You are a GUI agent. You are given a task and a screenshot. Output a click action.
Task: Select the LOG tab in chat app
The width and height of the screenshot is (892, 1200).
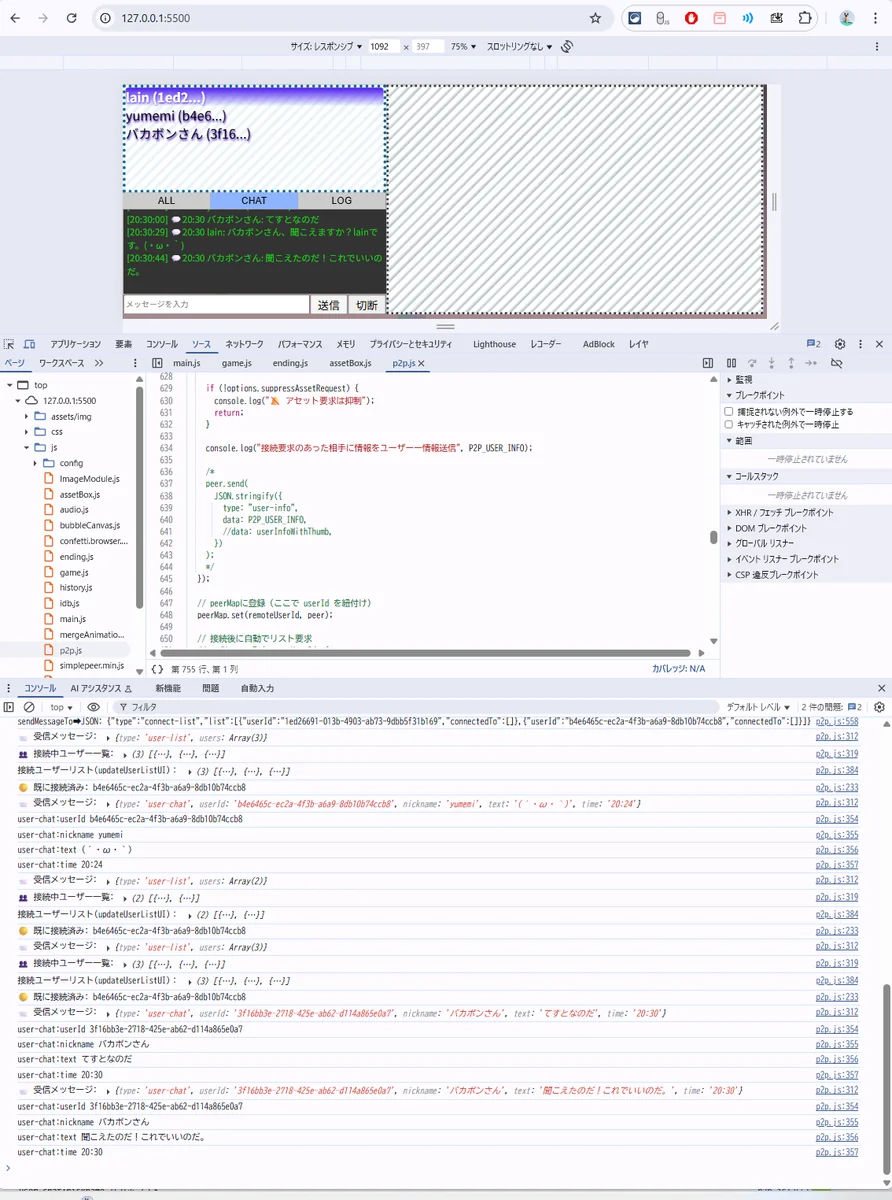[342, 201]
